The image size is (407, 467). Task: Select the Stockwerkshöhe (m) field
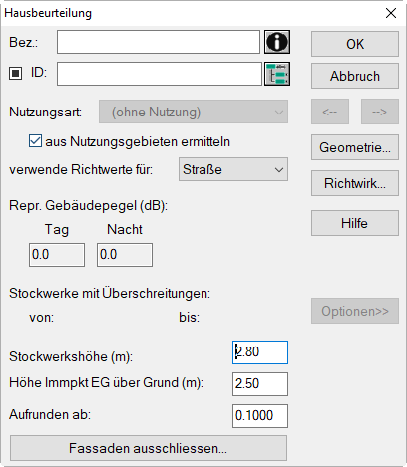click(x=260, y=352)
